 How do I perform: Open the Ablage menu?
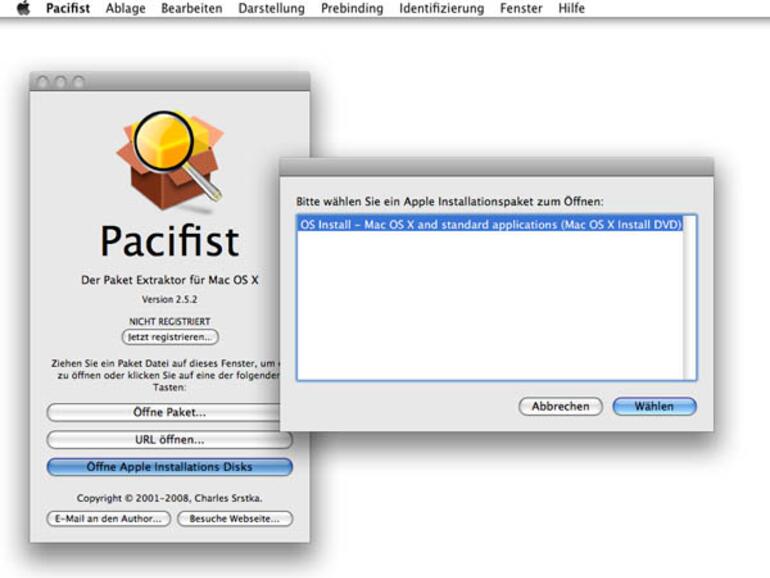[x=125, y=8]
